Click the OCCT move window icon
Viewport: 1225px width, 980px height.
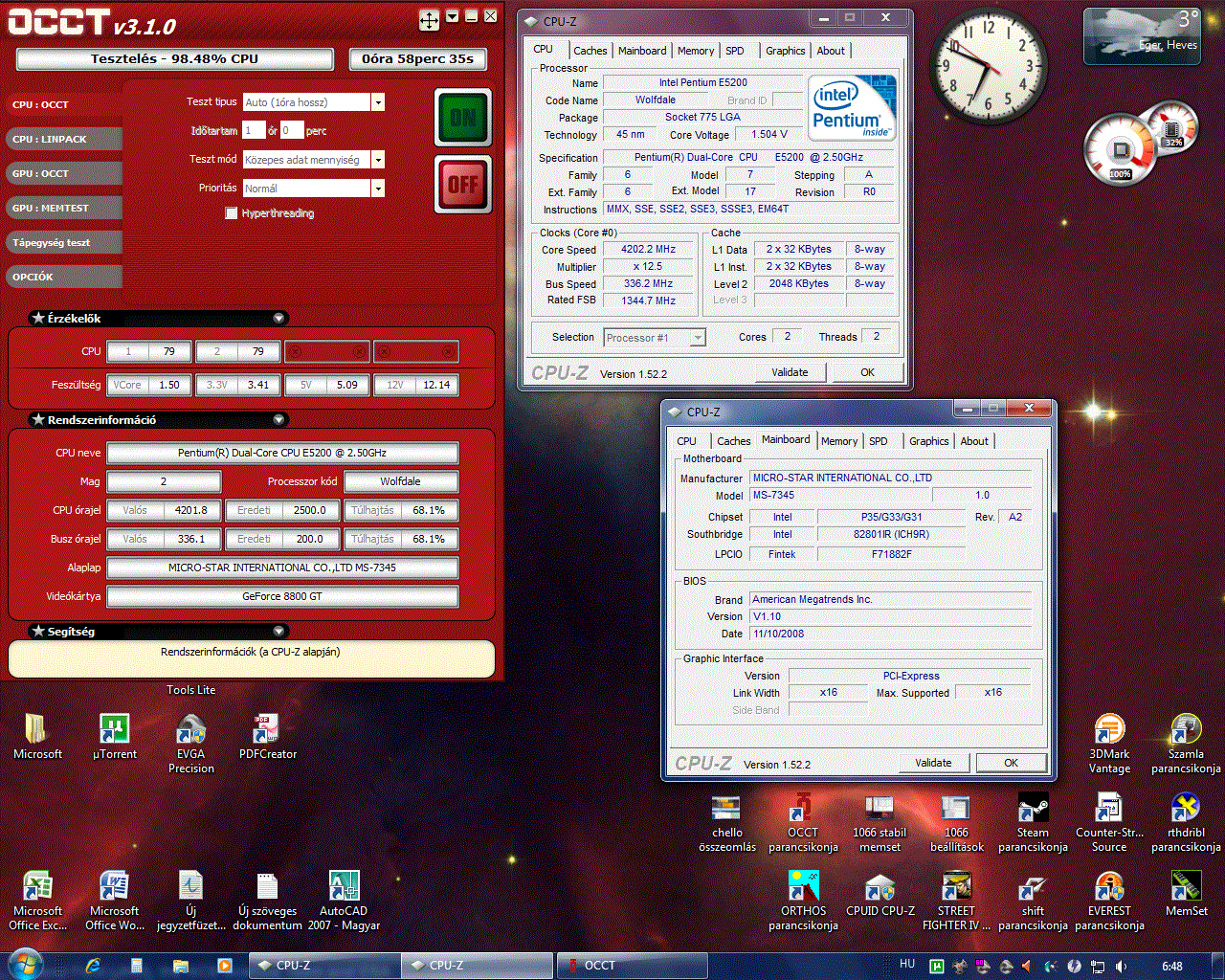(x=429, y=19)
